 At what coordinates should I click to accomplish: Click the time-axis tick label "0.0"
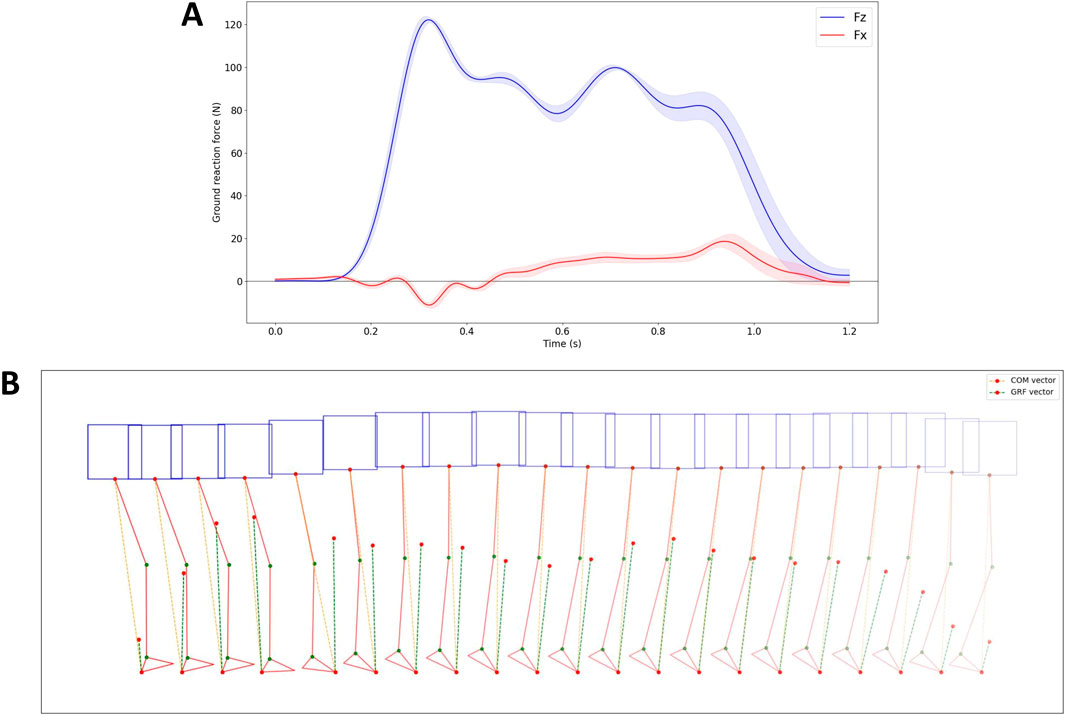tap(275, 332)
